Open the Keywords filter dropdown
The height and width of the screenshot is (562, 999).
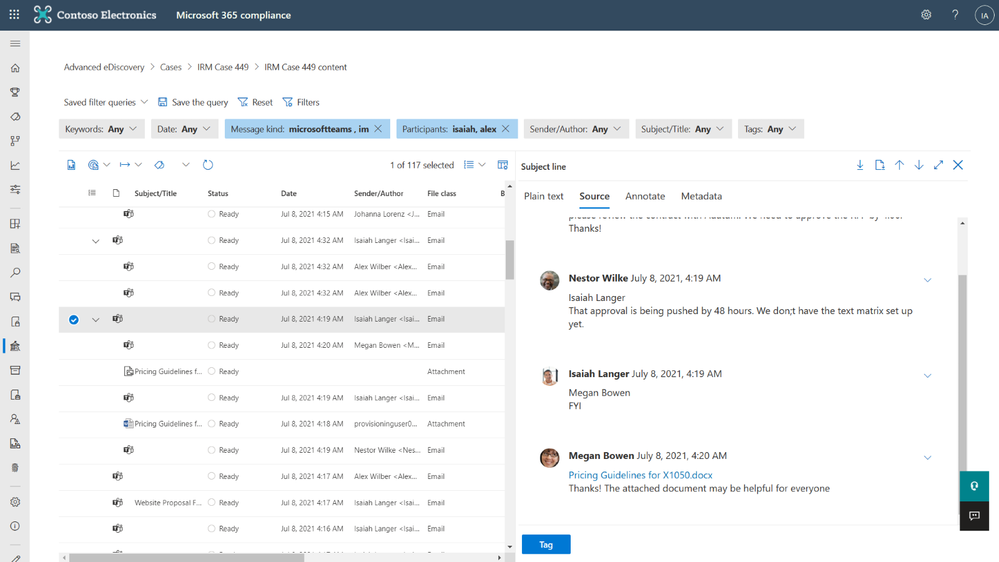click(101, 129)
